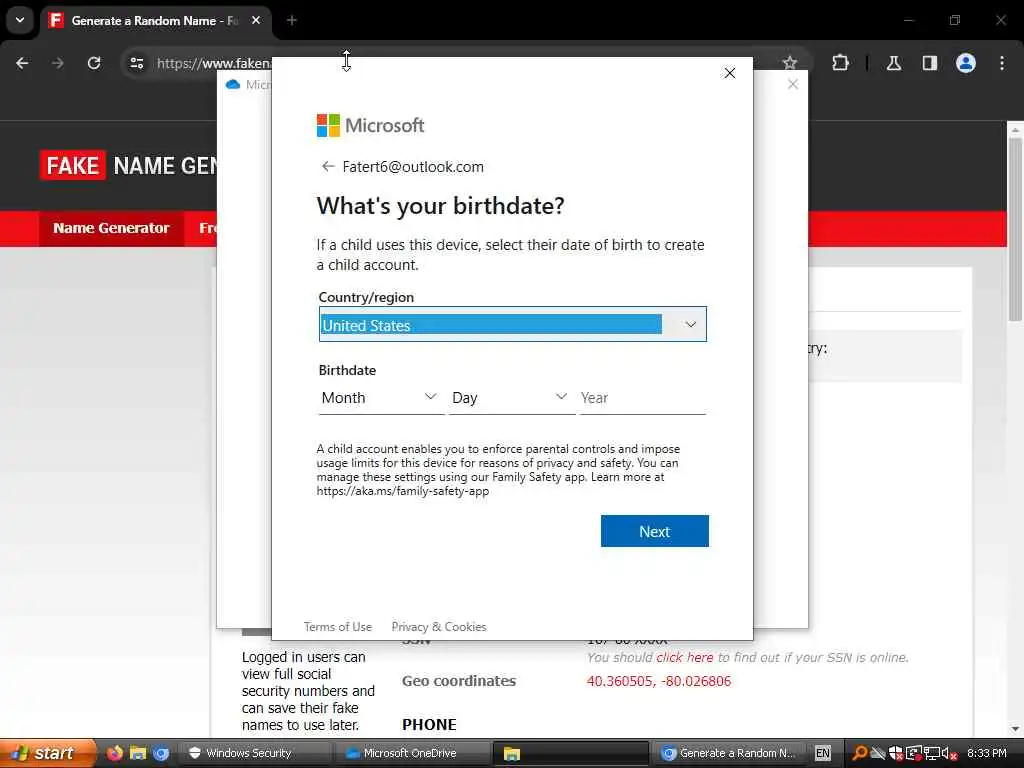
Task: Click the Chrome address bar URL
Action: click(213, 63)
